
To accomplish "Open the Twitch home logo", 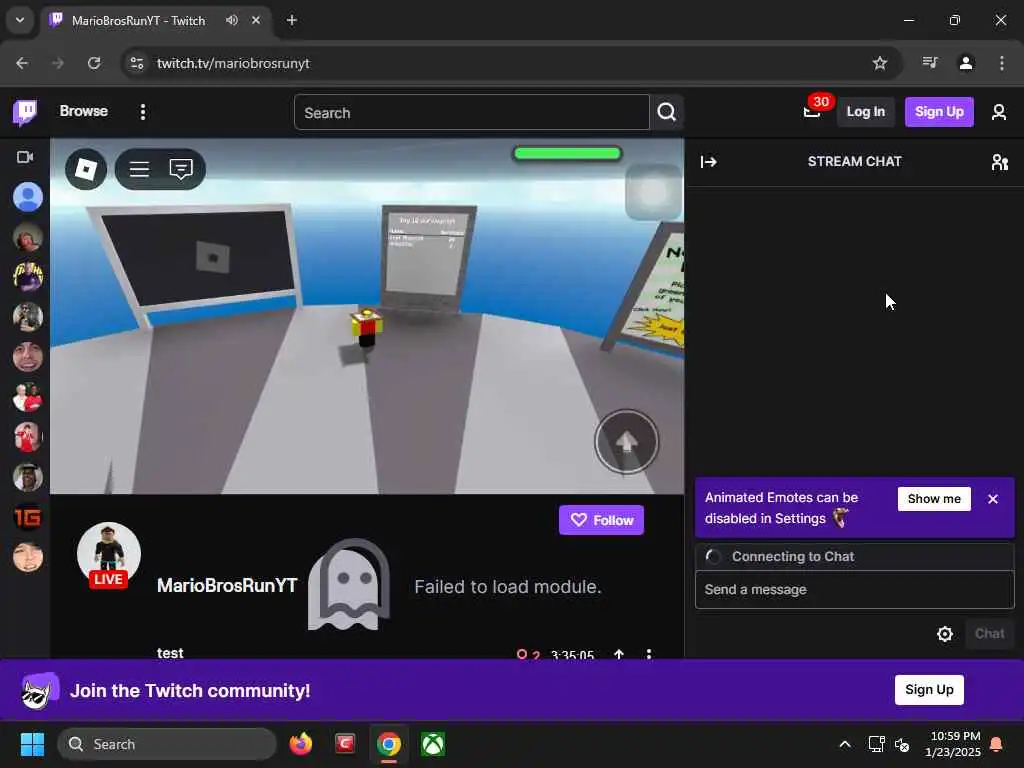I will 25,112.
